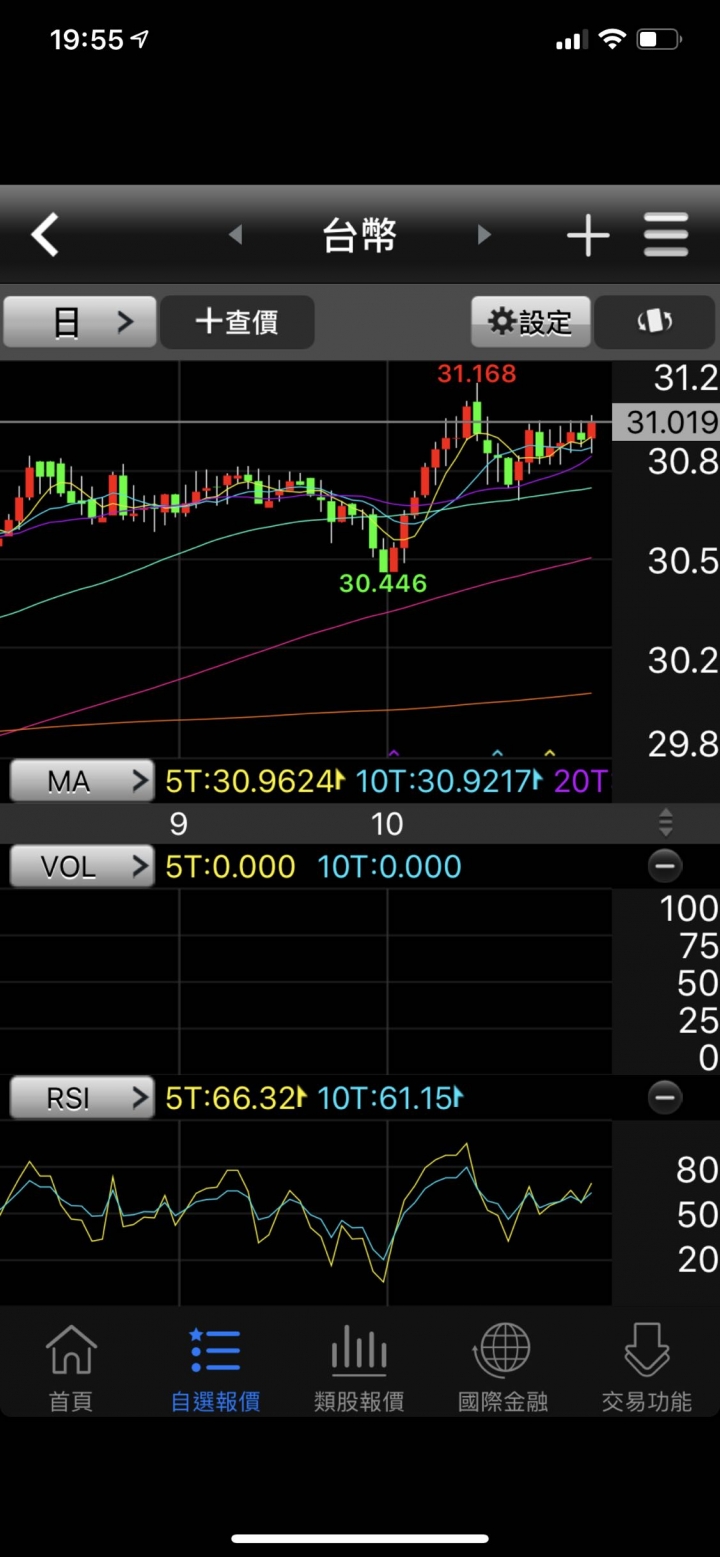
Task: Tap MA 5T:30.9624 value
Action: point(249,781)
